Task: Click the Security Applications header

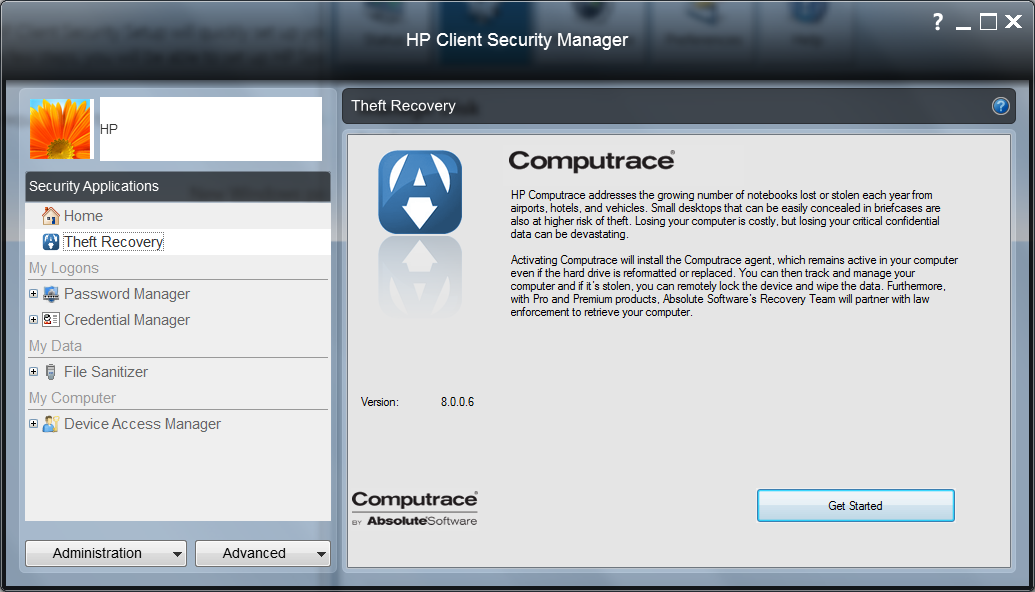Action: coord(178,186)
